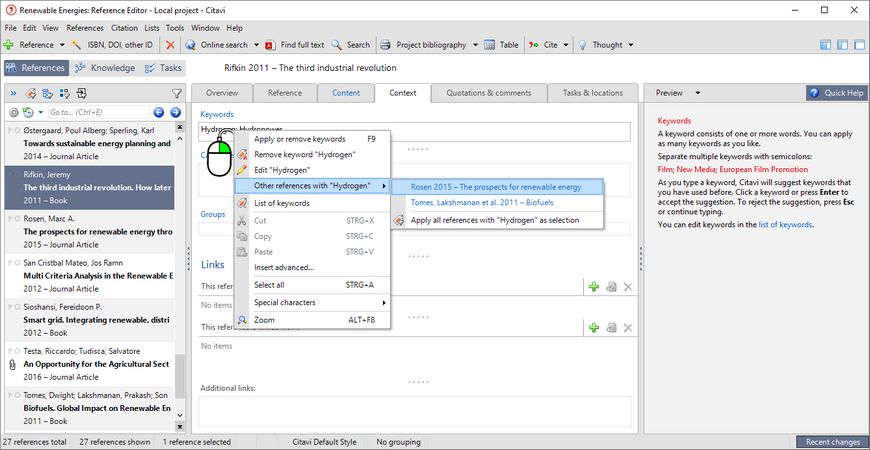Open the Tasks workspace
Screen dimensions: 870x450
[163, 68]
